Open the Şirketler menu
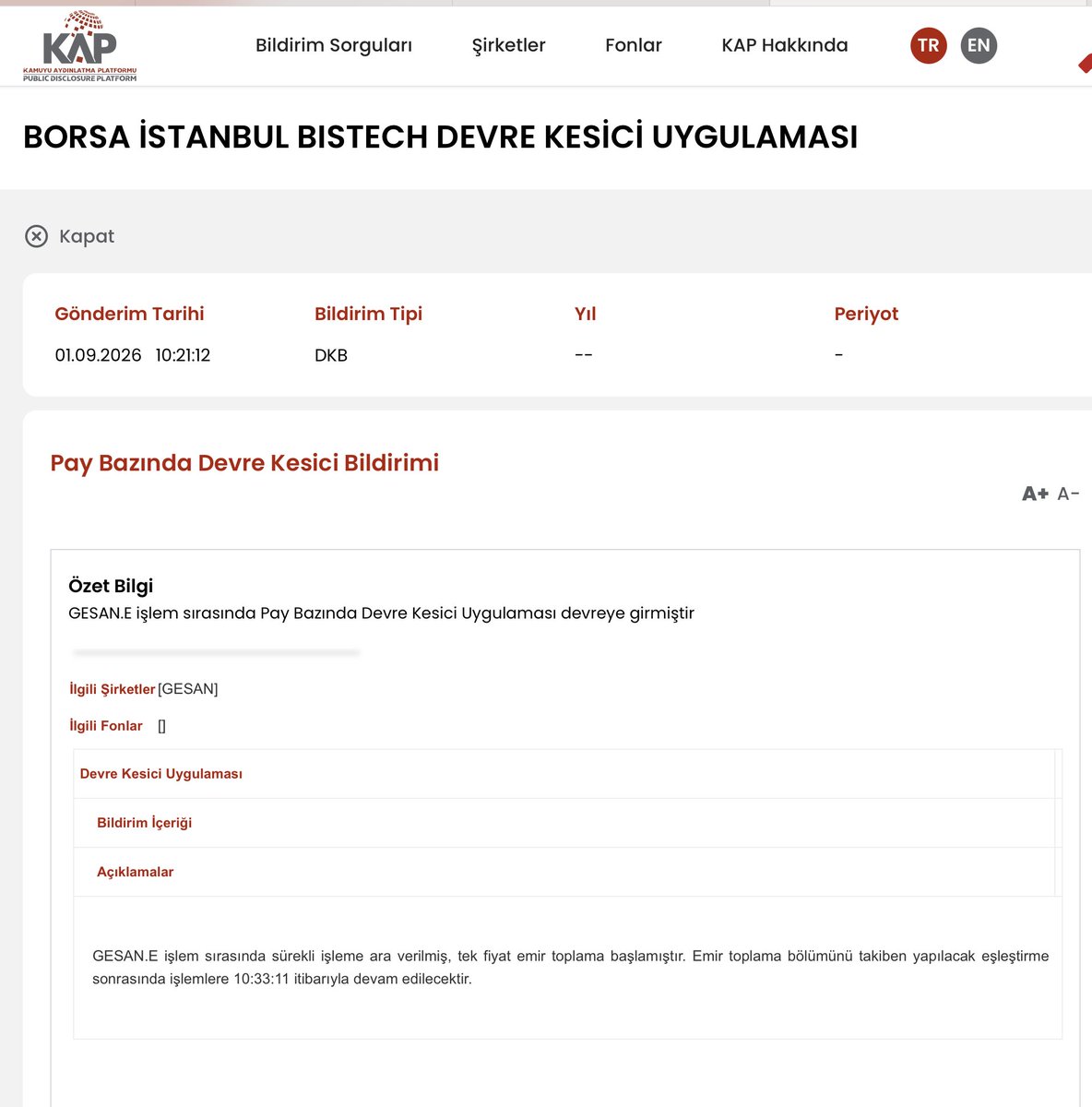1092x1107 pixels. click(508, 45)
